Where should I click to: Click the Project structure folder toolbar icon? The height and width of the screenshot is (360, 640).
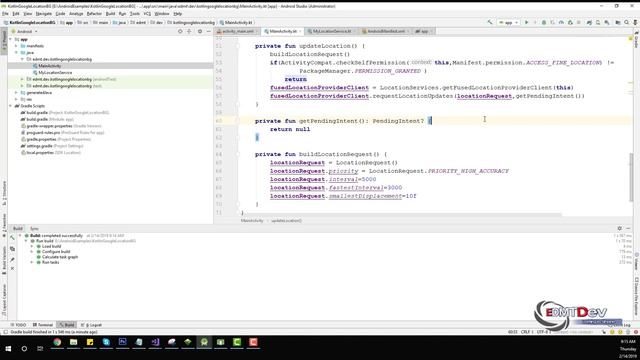618,22
